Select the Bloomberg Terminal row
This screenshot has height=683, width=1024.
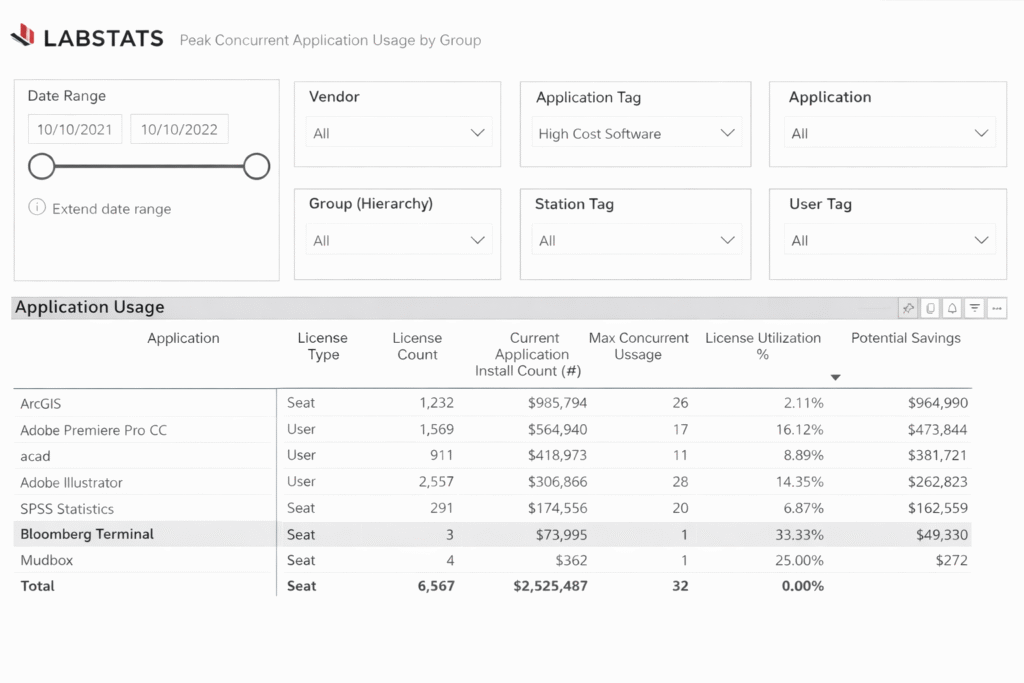pos(87,534)
